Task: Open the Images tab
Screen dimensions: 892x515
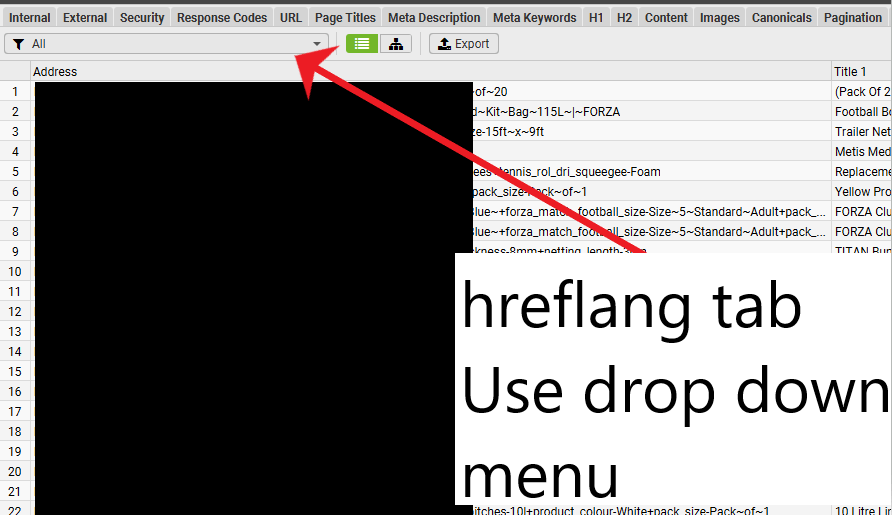Action: (720, 18)
